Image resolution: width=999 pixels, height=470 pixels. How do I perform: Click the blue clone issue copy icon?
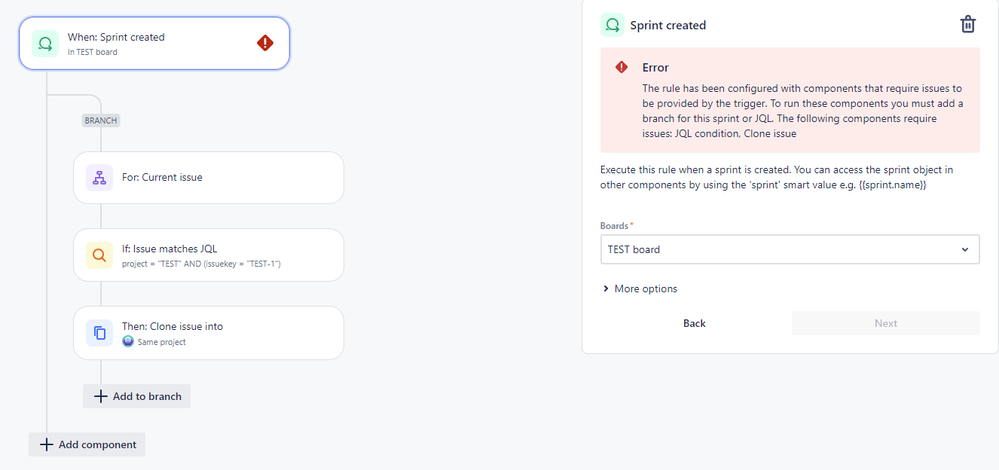[x=99, y=332]
